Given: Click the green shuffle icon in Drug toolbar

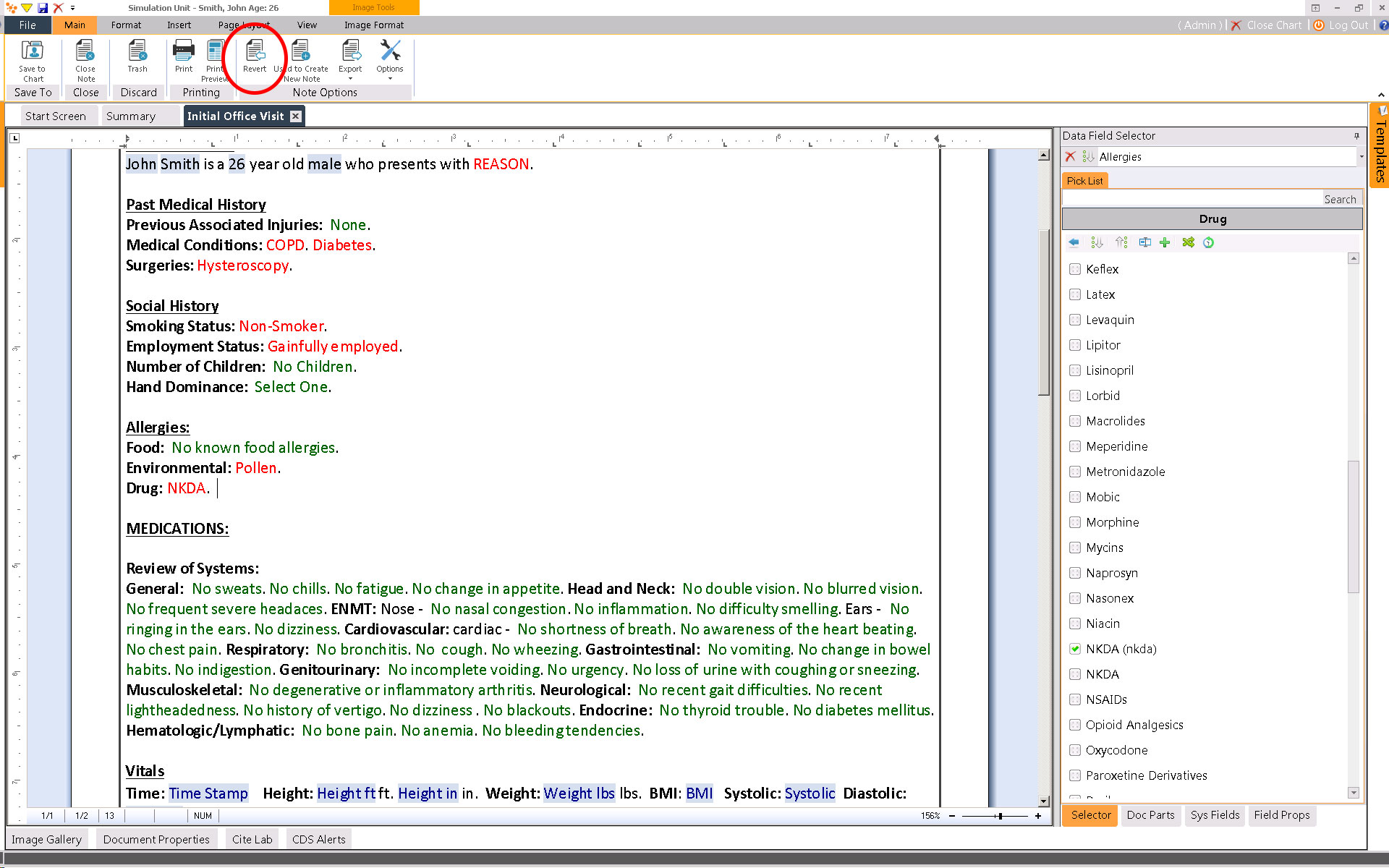Looking at the screenshot, I should (x=1188, y=242).
